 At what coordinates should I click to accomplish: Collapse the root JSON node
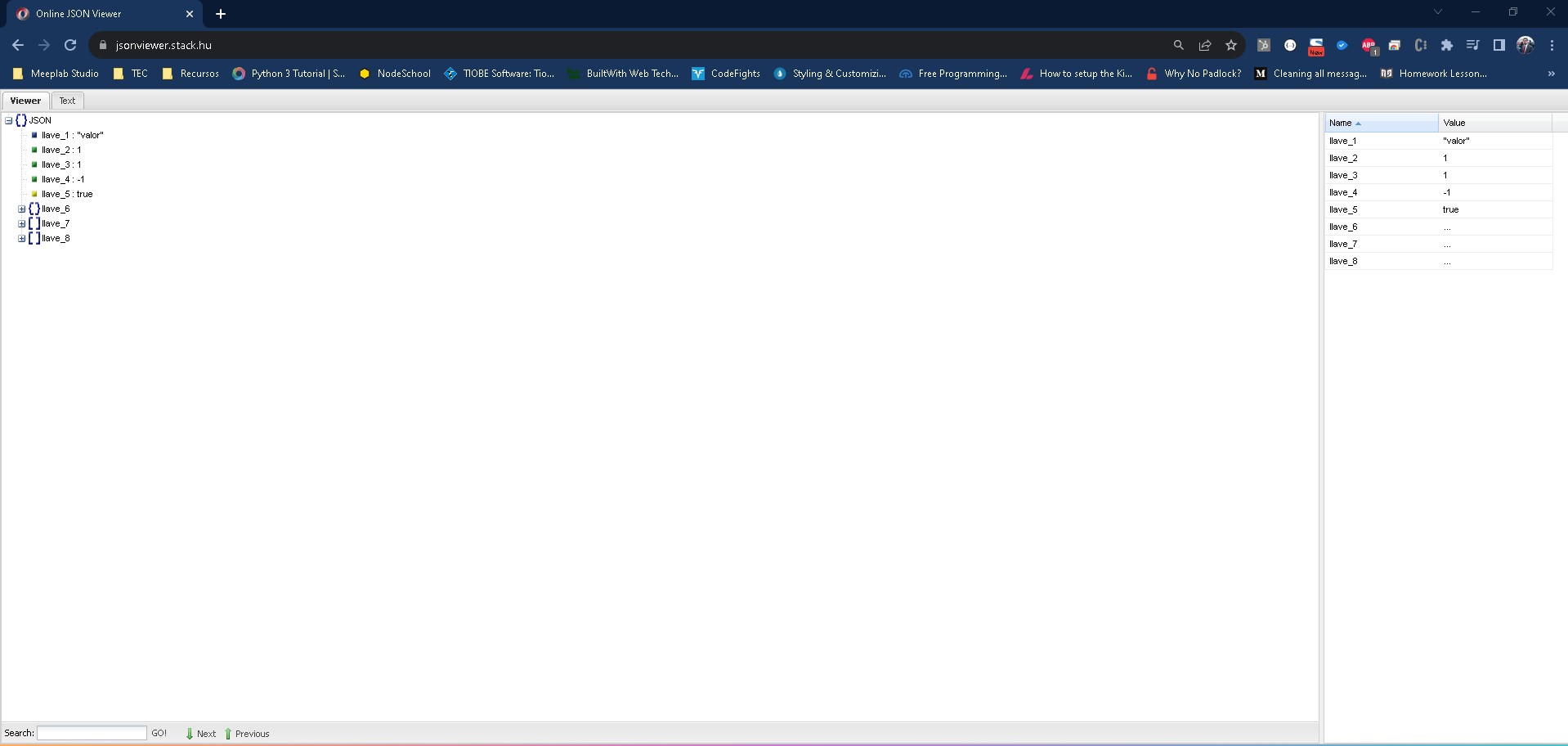coord(9,121)
